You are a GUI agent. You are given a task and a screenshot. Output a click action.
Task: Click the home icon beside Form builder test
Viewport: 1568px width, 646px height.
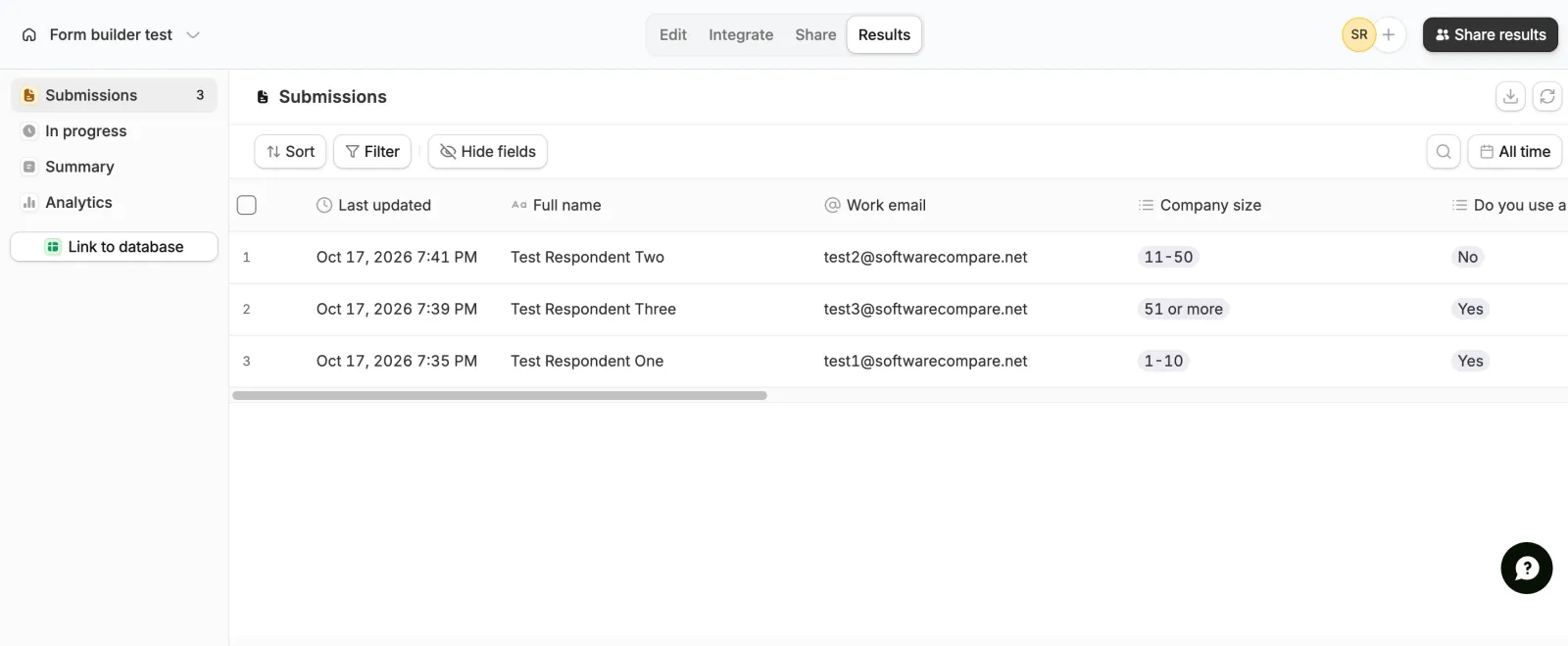[x=29, y=34]
